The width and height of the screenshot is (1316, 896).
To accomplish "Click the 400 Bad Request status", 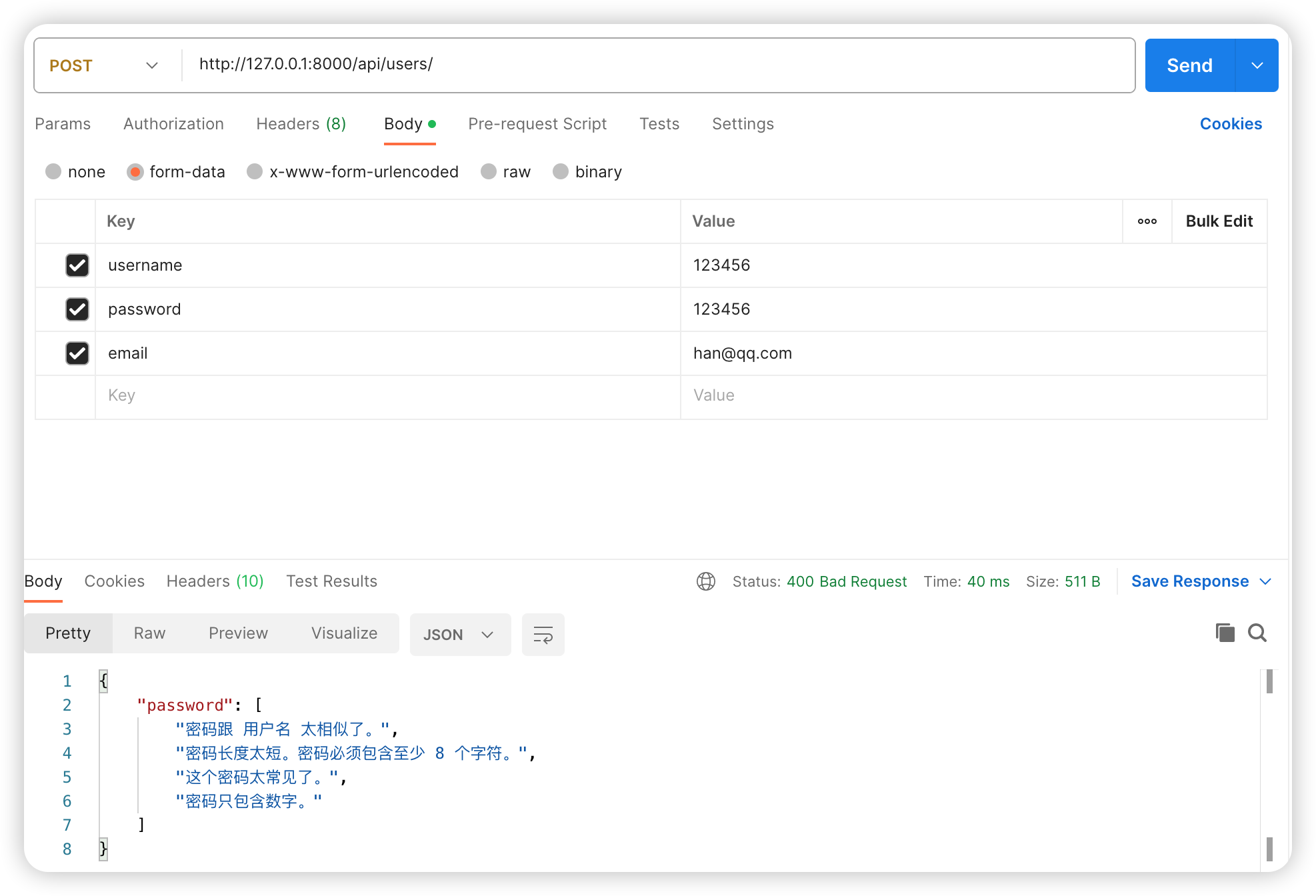I will point(847,581).
